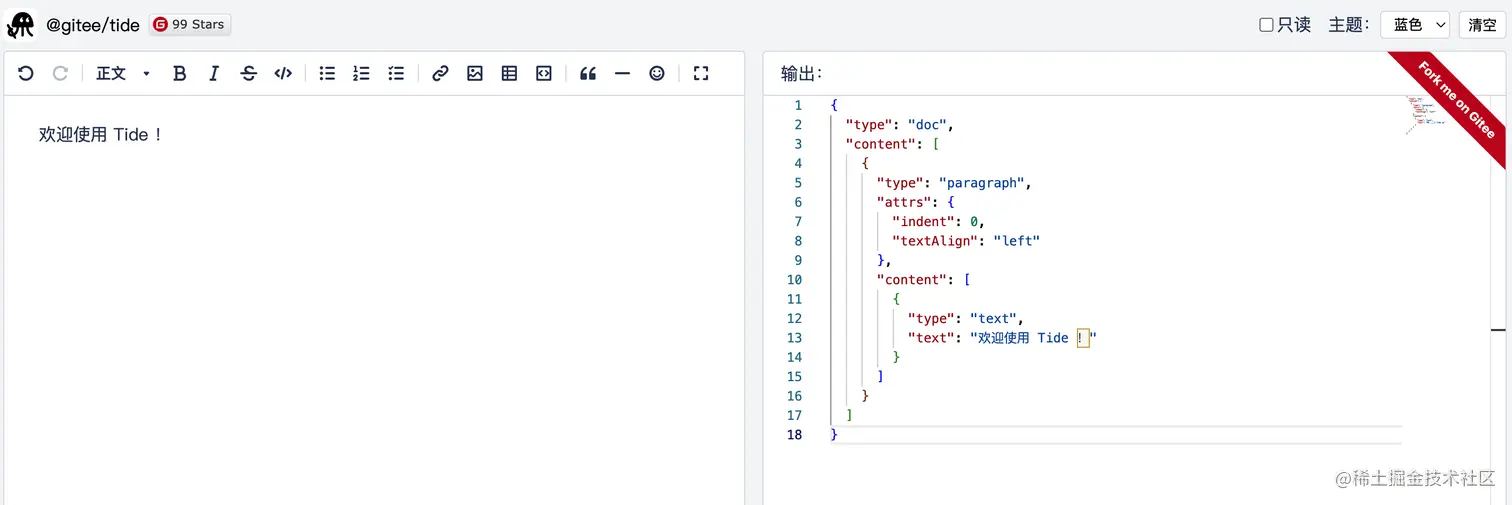
Task: Open the 正文 paragraph style dropdown
Action: pos(123,73)
